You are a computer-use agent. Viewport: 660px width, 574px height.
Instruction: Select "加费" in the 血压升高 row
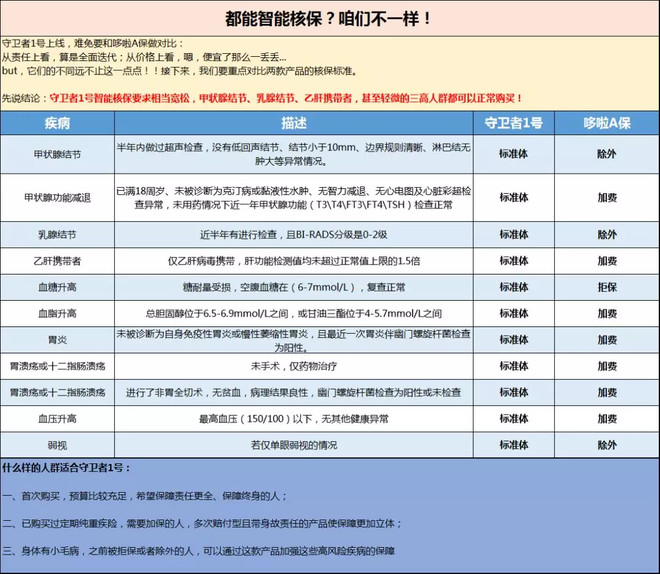(607, 419)
